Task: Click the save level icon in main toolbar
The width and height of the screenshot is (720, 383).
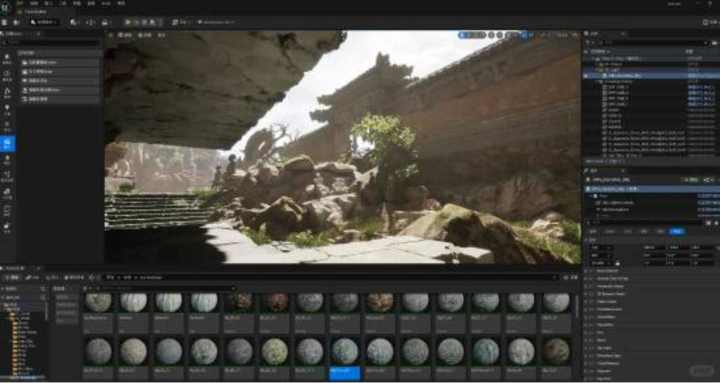Action: pyautogui.click(x=5, y=22)
